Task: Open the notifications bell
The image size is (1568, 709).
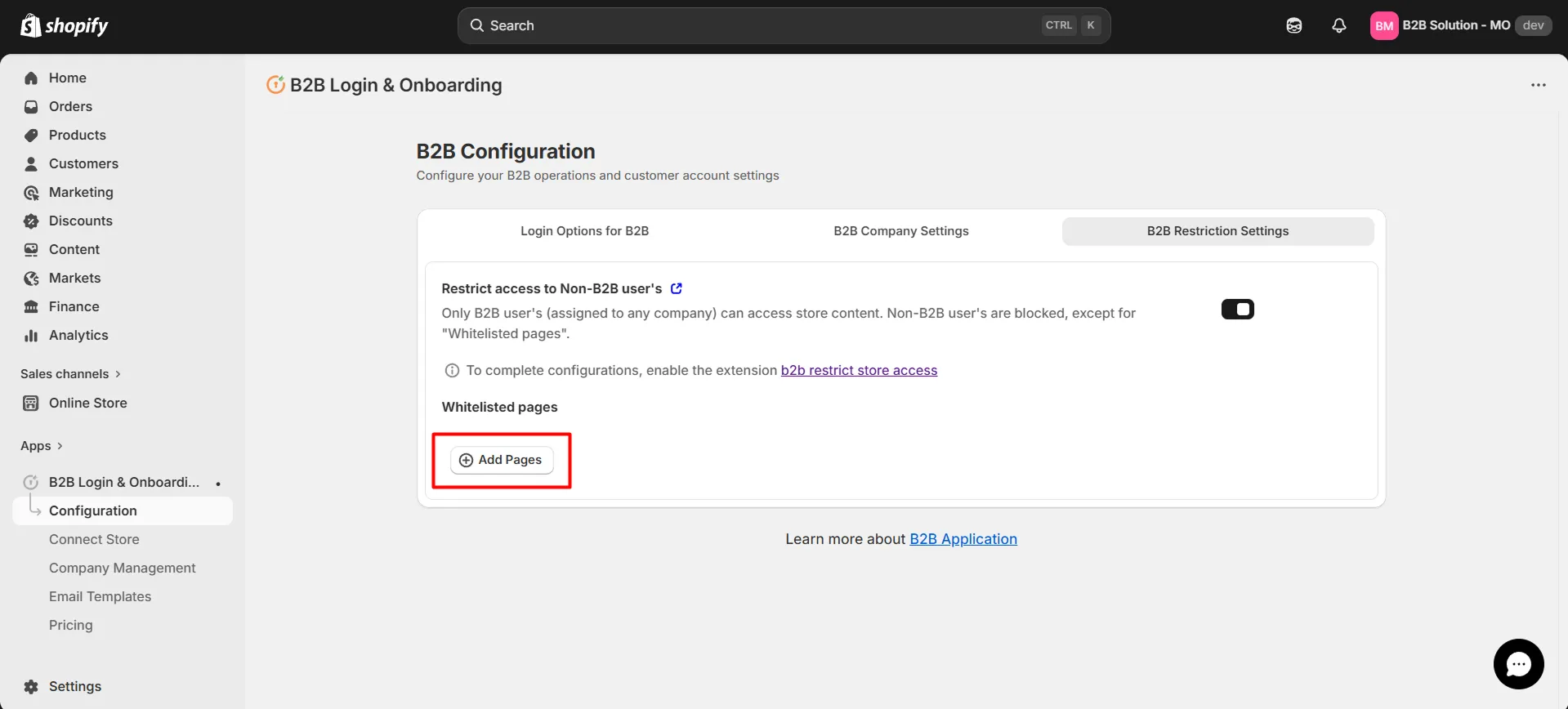Action: pyautogui.click(x=1338, y=25)
